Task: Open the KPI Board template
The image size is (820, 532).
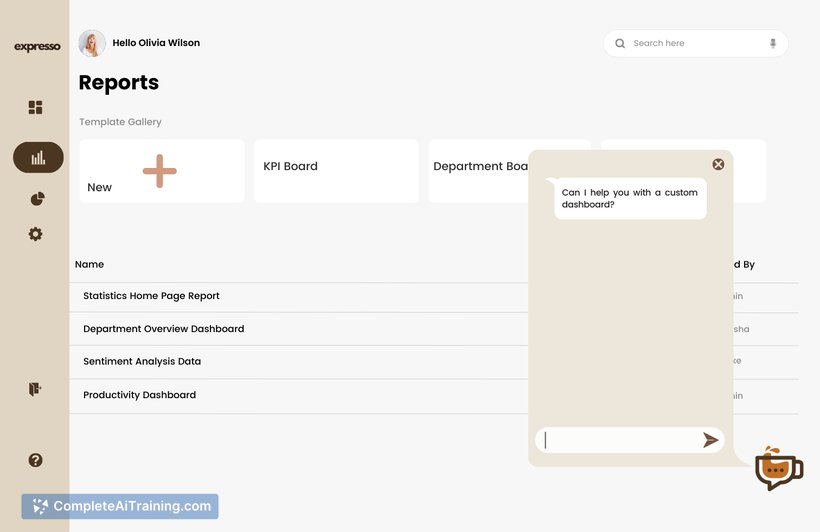Action: [x=336, y=171]
